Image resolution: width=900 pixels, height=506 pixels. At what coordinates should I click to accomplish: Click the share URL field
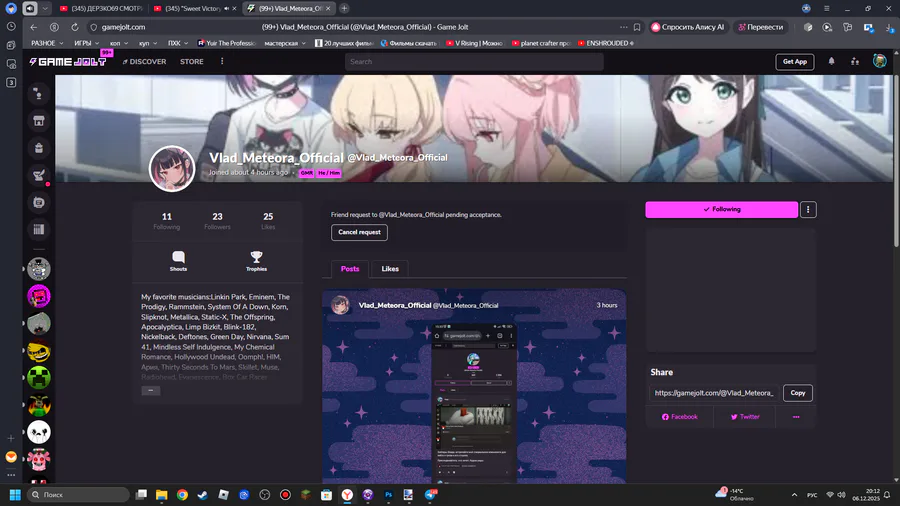coord(715,393)
